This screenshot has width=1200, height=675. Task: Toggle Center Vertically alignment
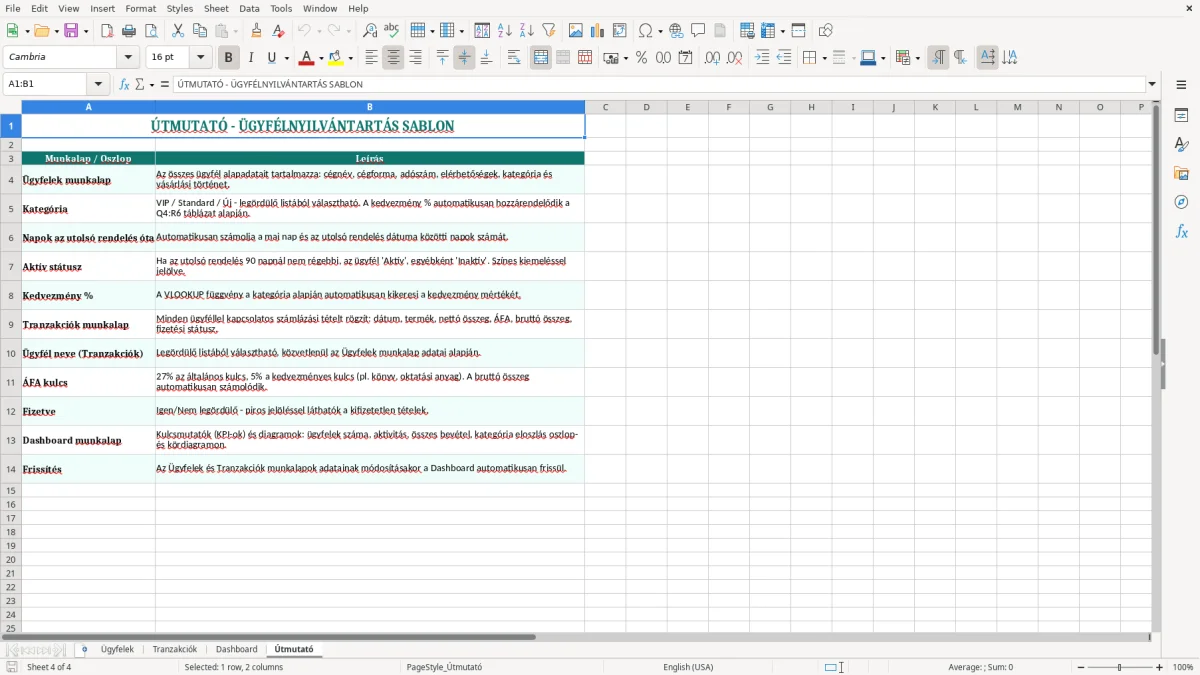pyautogui.click(x=464, y=58)
